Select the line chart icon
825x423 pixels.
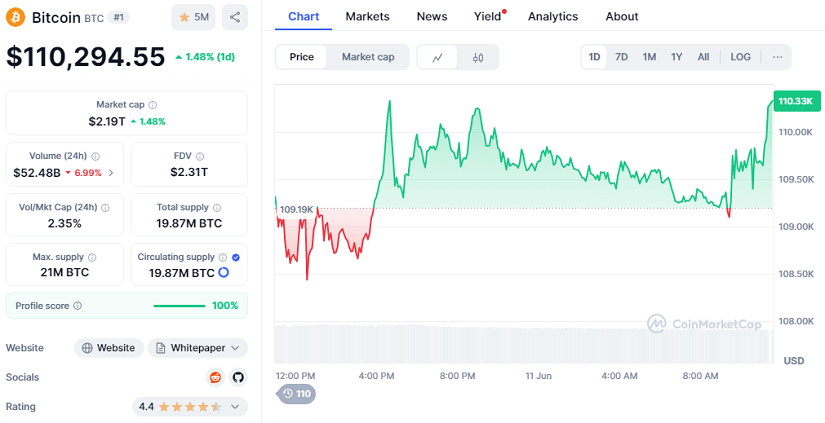click(x=437, y=57)
